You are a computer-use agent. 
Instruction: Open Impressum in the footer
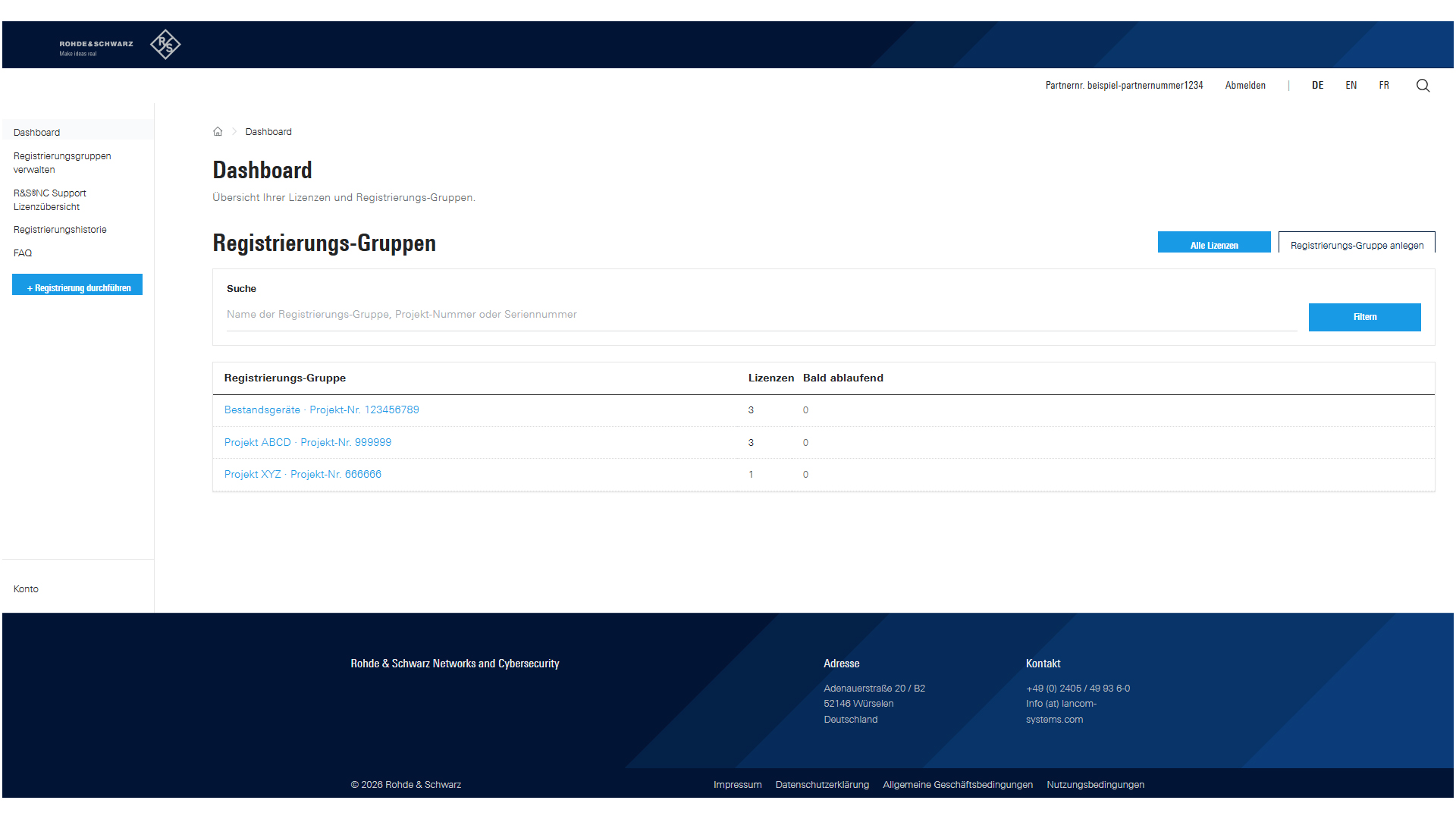(737, 785)
